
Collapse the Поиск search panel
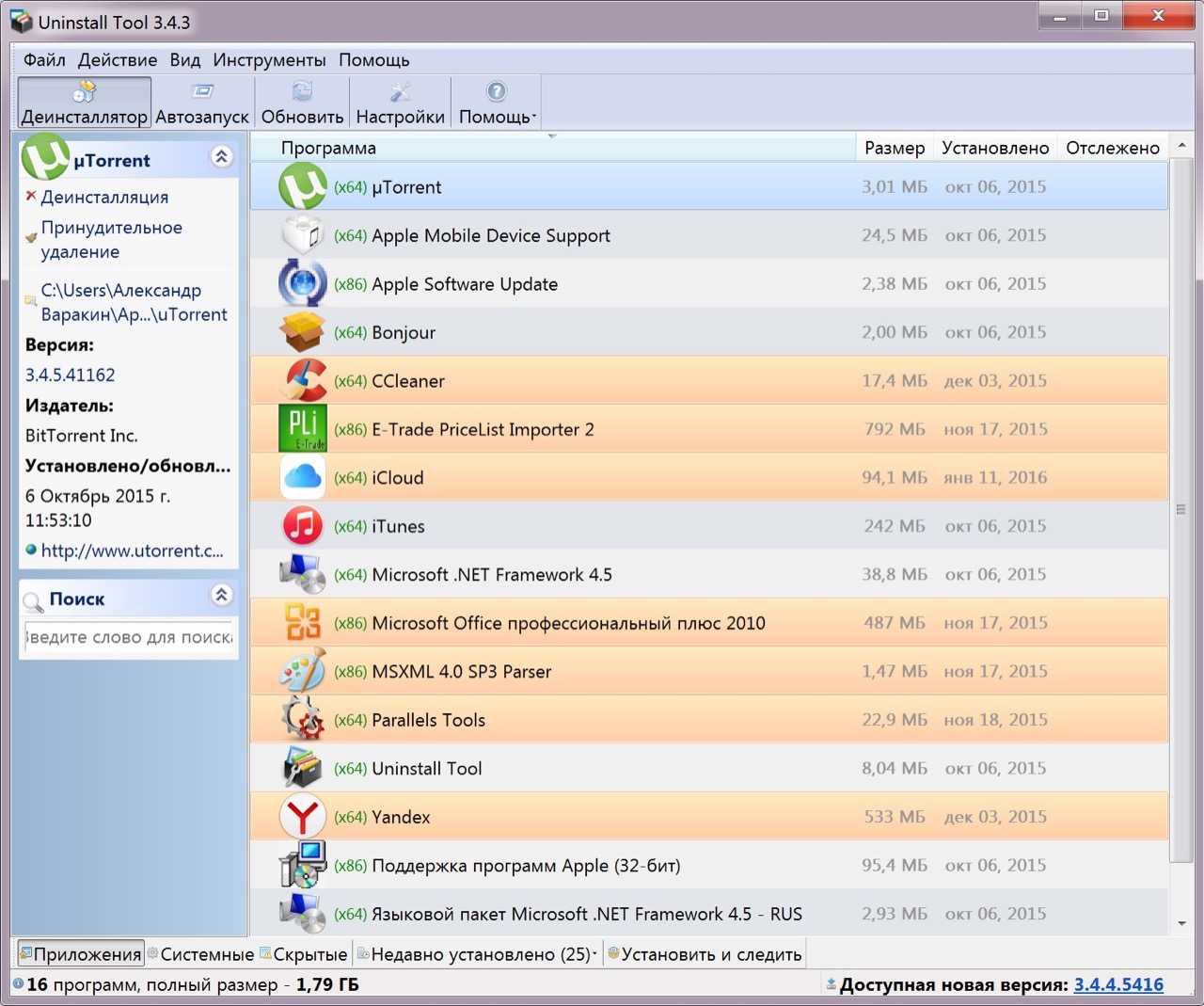coord(222,595)
